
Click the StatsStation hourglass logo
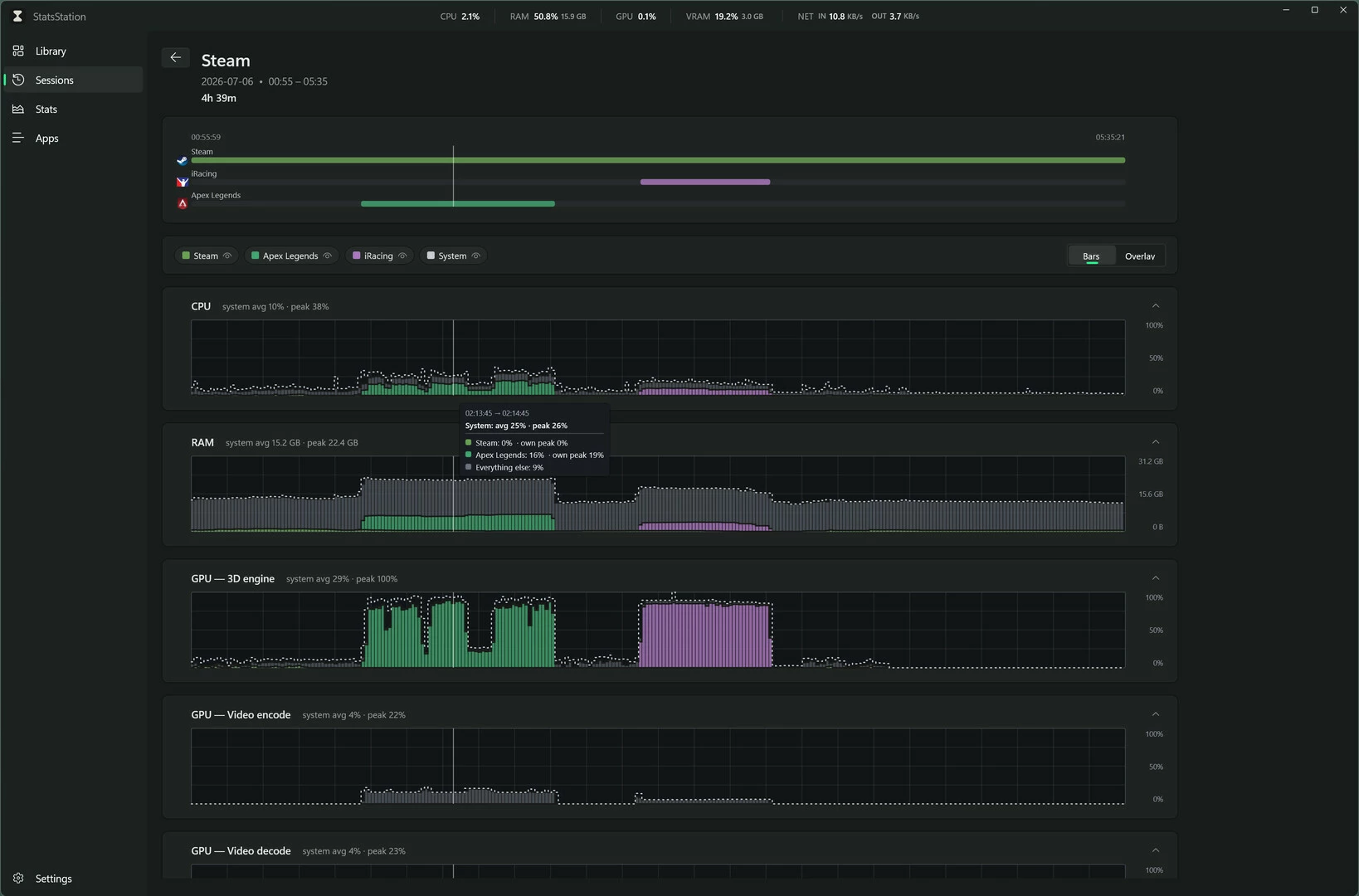point(17,16)
